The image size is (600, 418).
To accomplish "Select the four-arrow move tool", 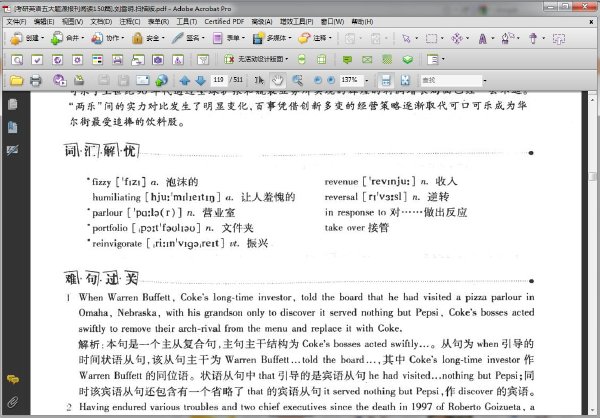I will pyautogui.click(x=457, y=38).
